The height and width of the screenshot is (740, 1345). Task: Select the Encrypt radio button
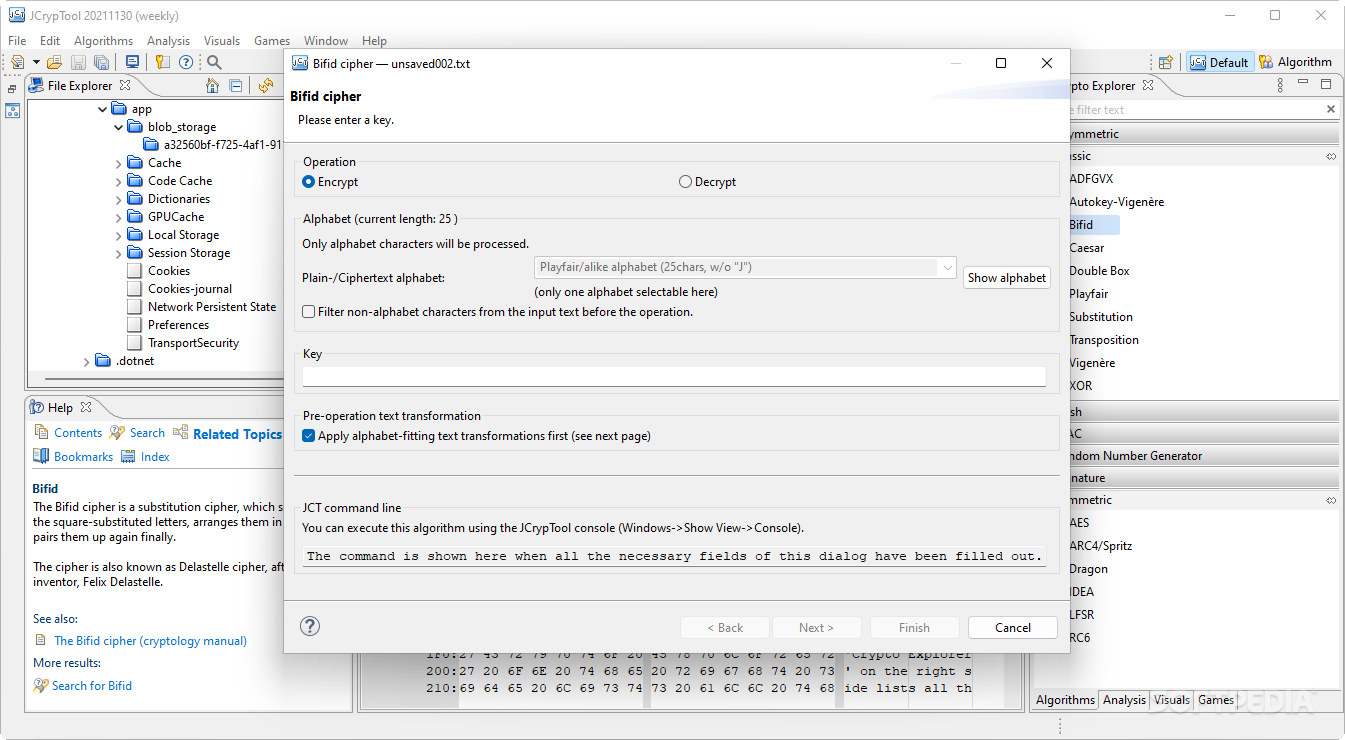(x=308, y=182)
